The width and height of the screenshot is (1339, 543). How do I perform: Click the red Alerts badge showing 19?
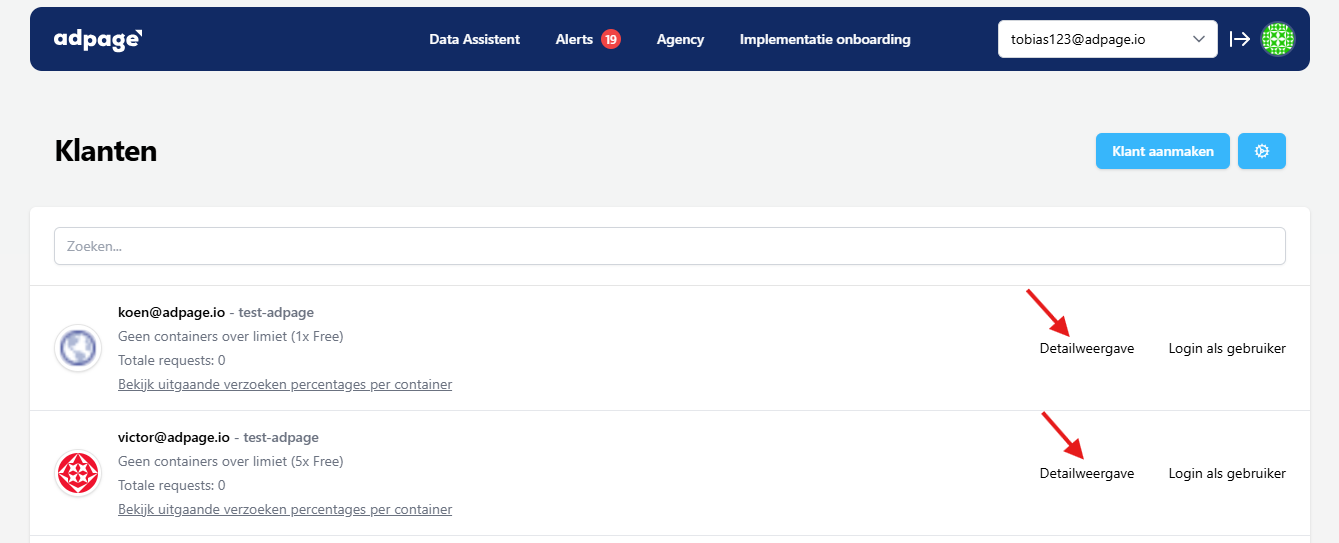[x=610, y=40]
